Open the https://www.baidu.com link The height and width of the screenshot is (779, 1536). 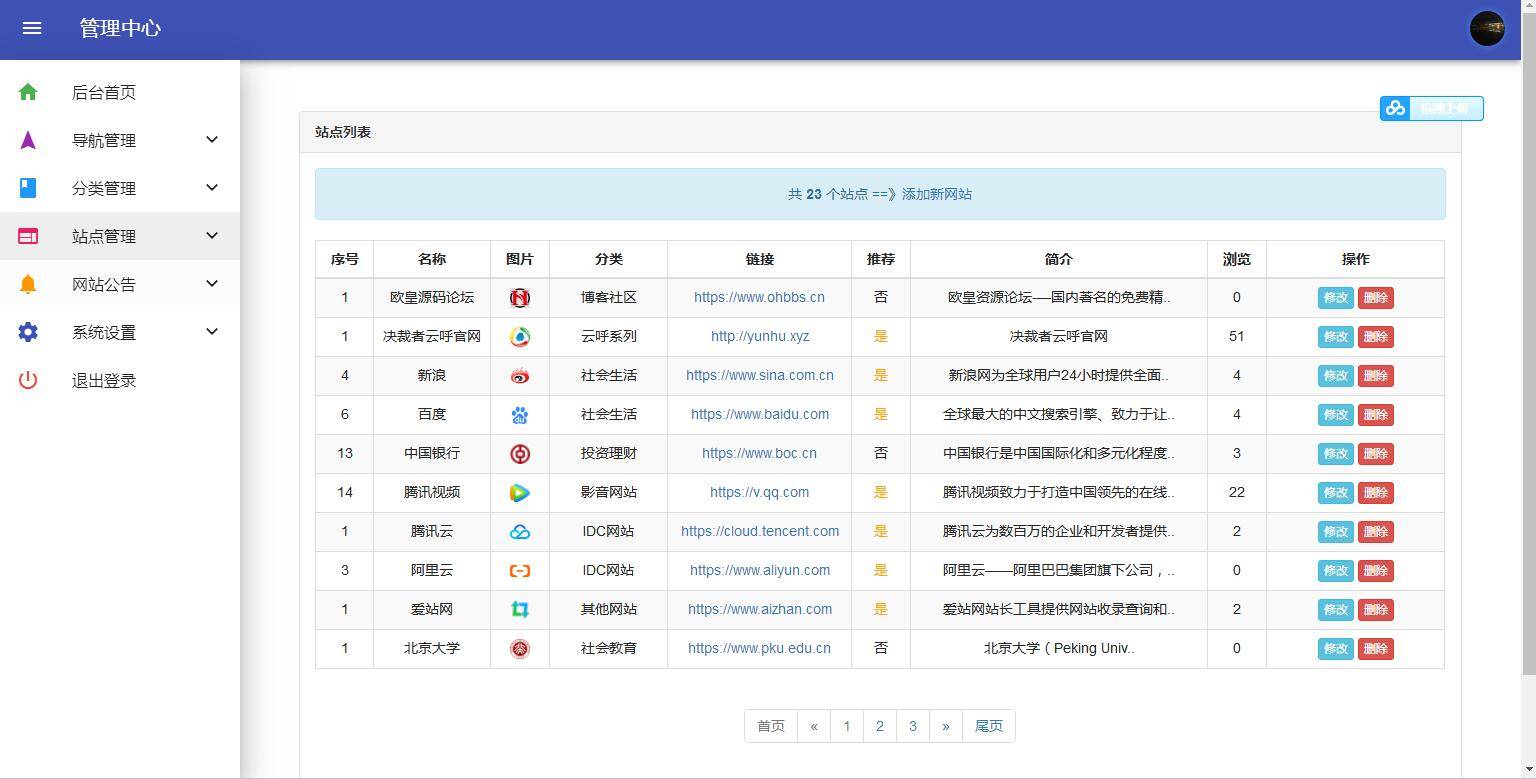760,414
